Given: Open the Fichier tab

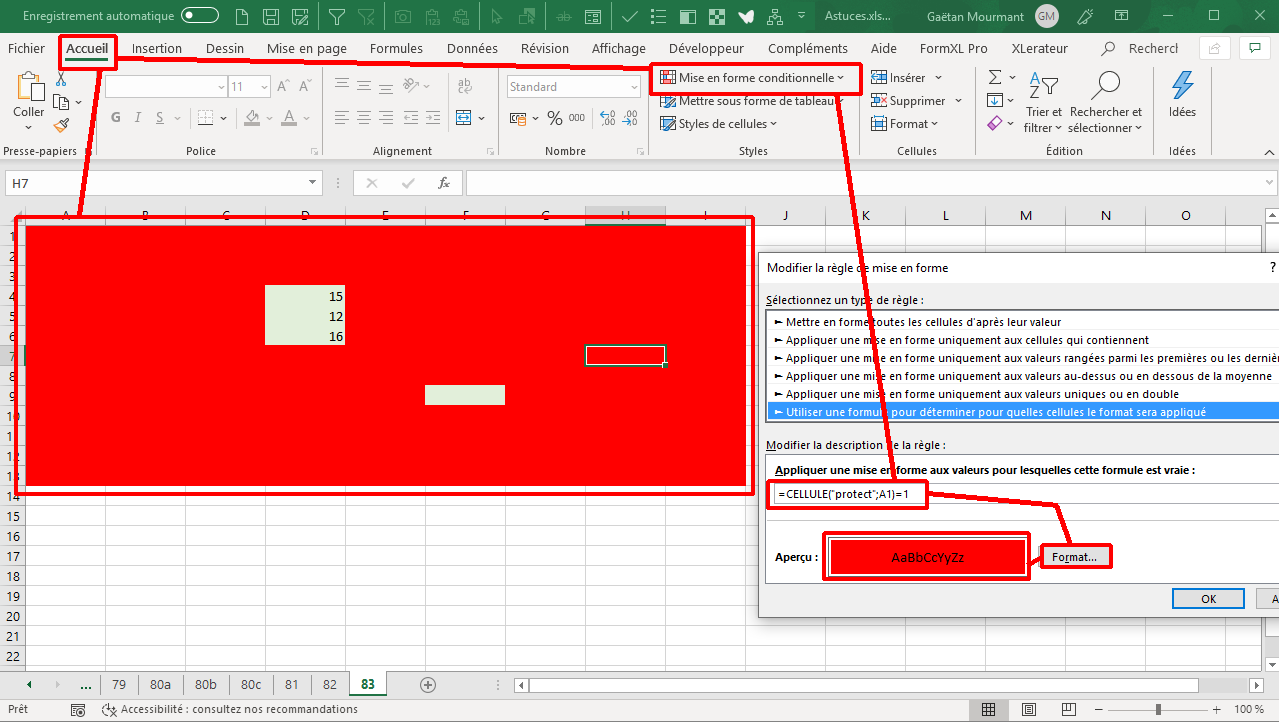Looking at the screenshot, I should (x=27, y=48).
